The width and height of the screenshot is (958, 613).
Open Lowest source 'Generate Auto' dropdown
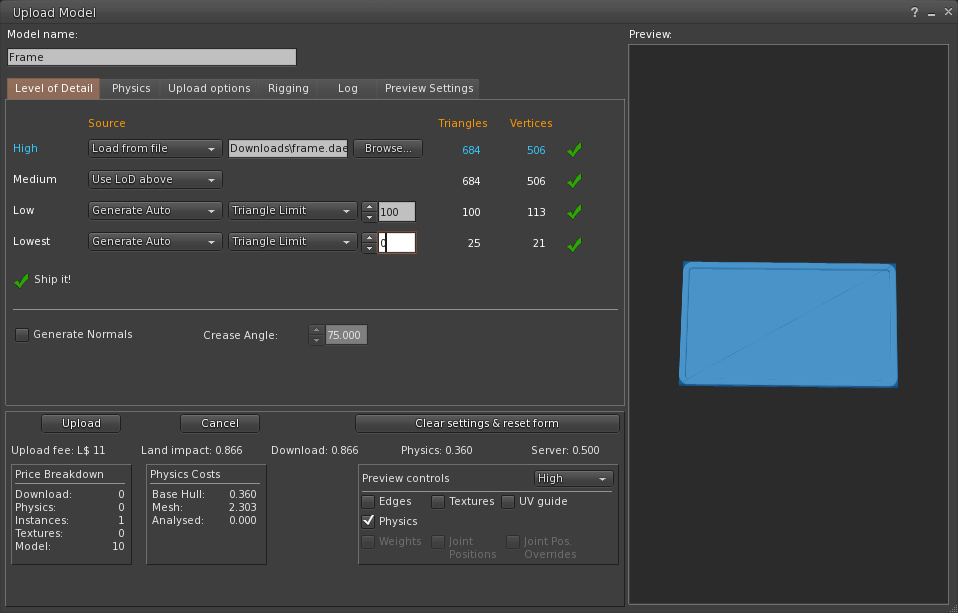point(155,242)
